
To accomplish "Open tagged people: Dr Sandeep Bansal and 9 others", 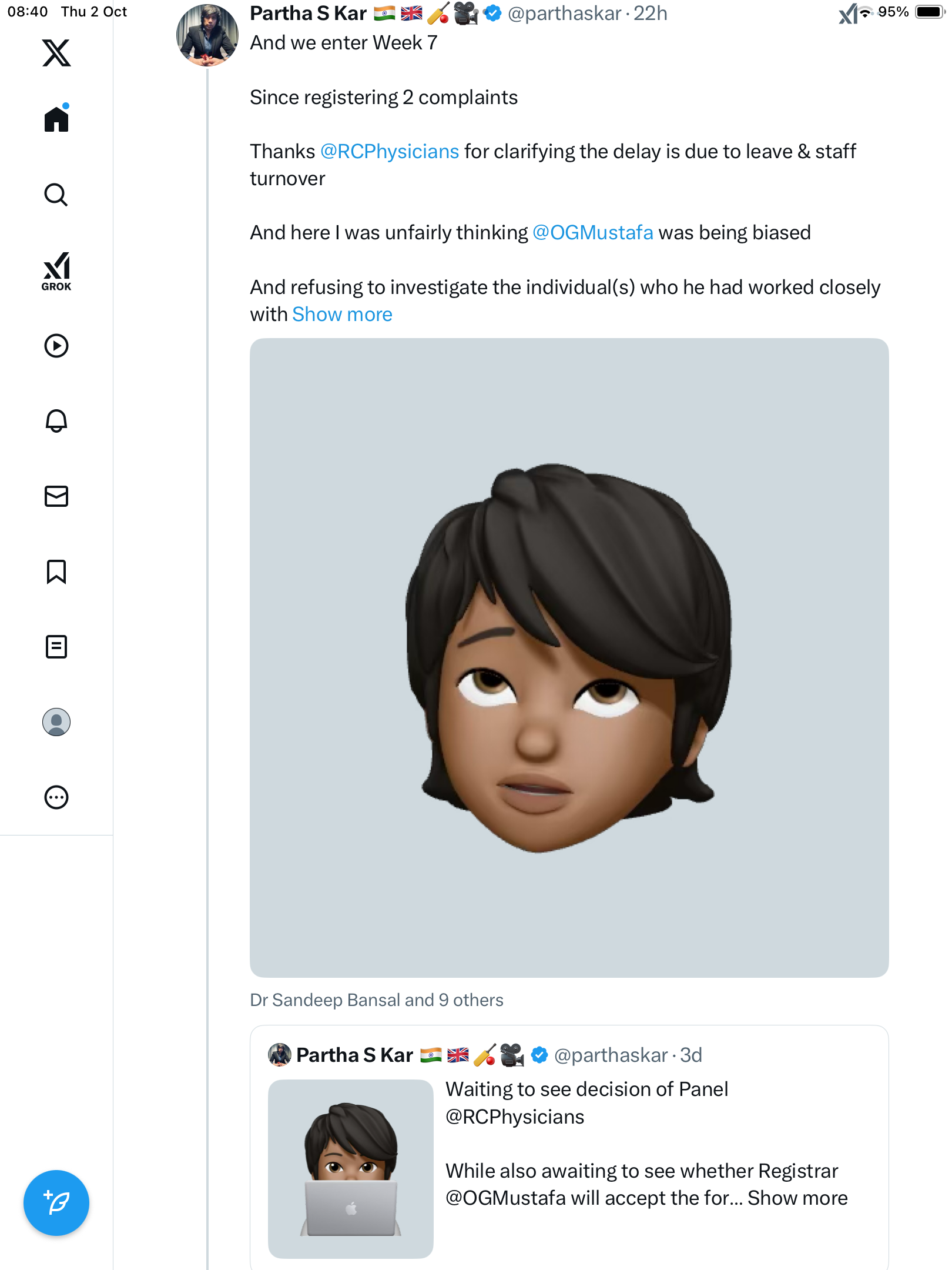I will tap(377, 1000).
